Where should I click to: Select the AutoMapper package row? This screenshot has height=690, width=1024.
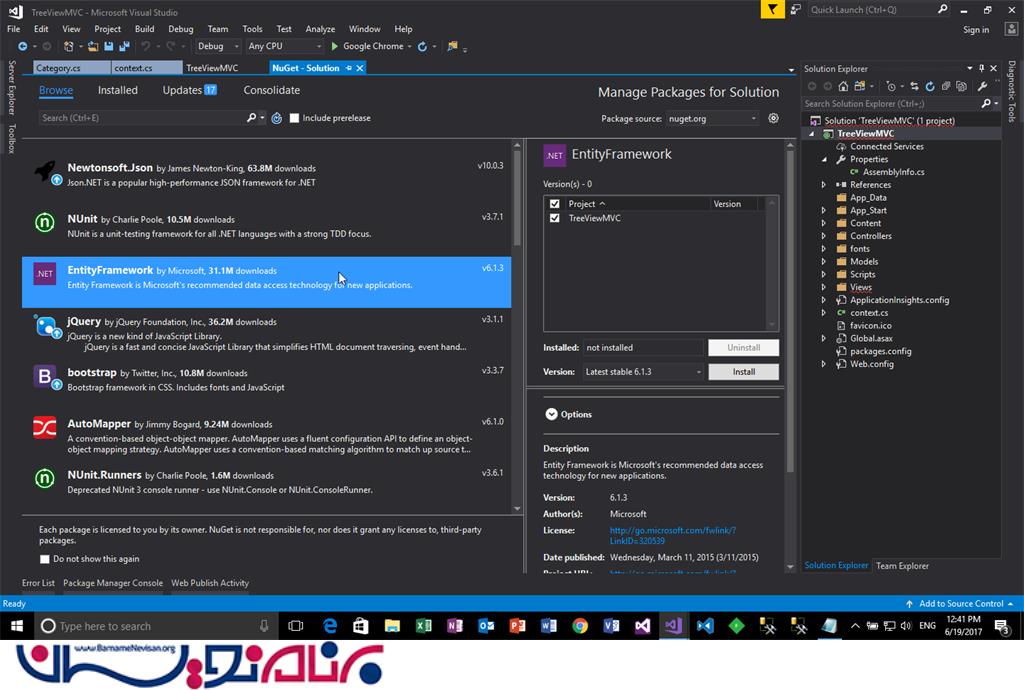(266, 435)
